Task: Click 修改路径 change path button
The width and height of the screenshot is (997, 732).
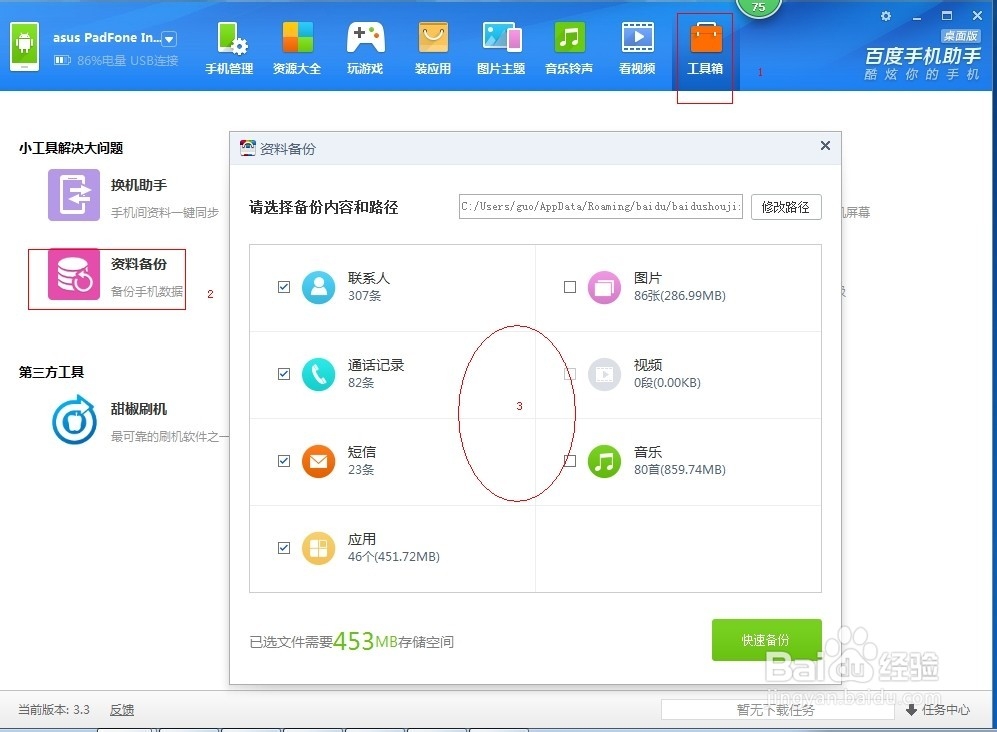Action: [786, 207]
